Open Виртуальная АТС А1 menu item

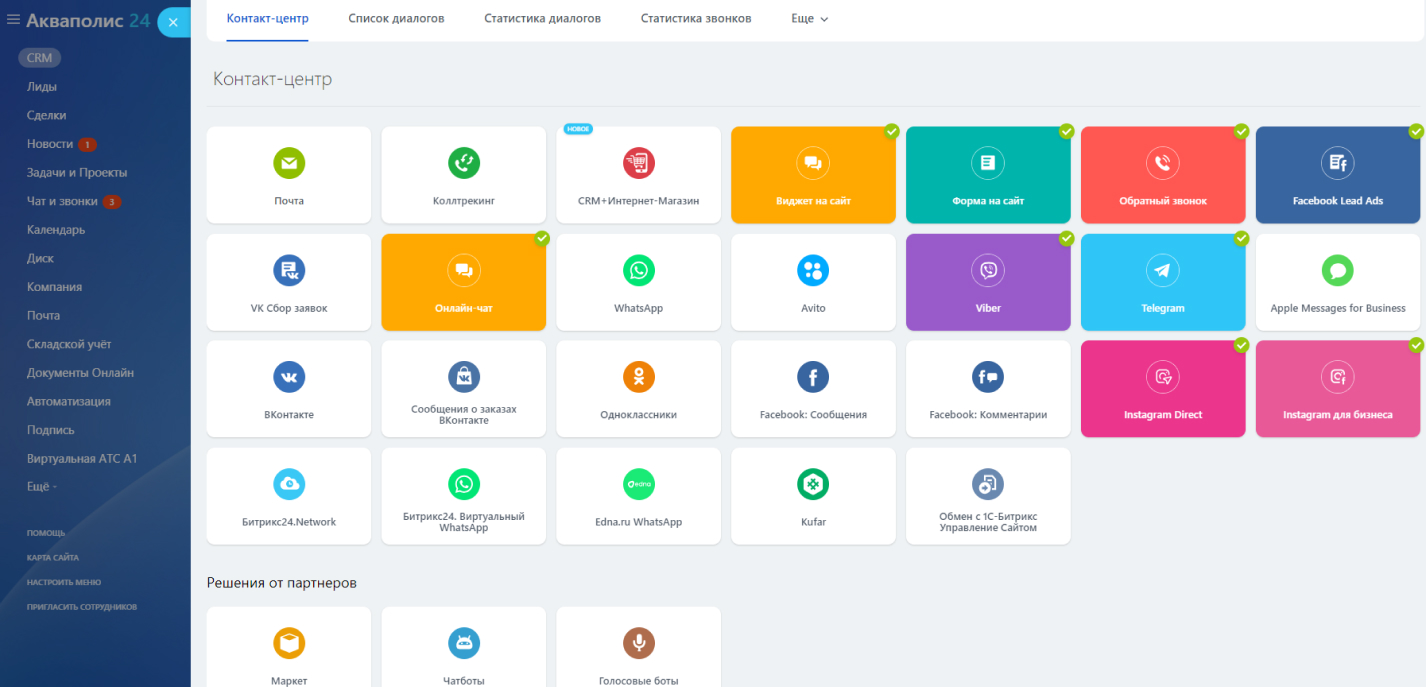(x=82, y=459)
